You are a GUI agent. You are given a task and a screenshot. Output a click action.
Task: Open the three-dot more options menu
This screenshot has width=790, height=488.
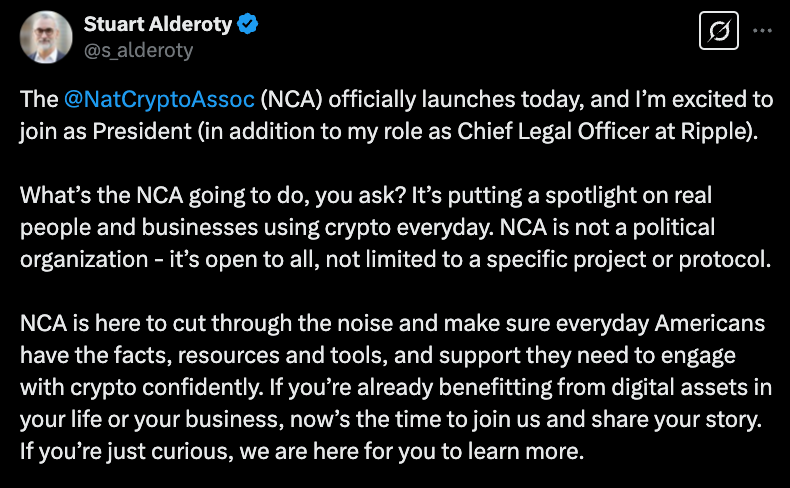[x=762, y=31]
